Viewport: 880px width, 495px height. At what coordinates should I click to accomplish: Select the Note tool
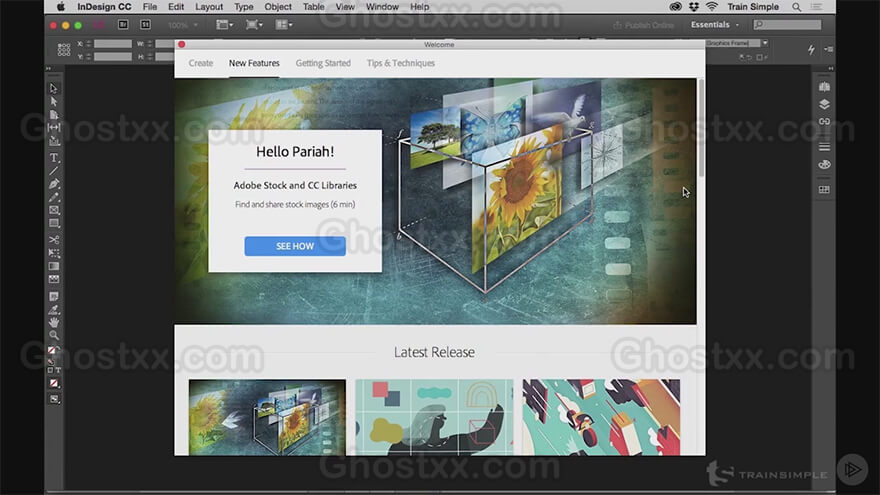(x=54, y=296)
